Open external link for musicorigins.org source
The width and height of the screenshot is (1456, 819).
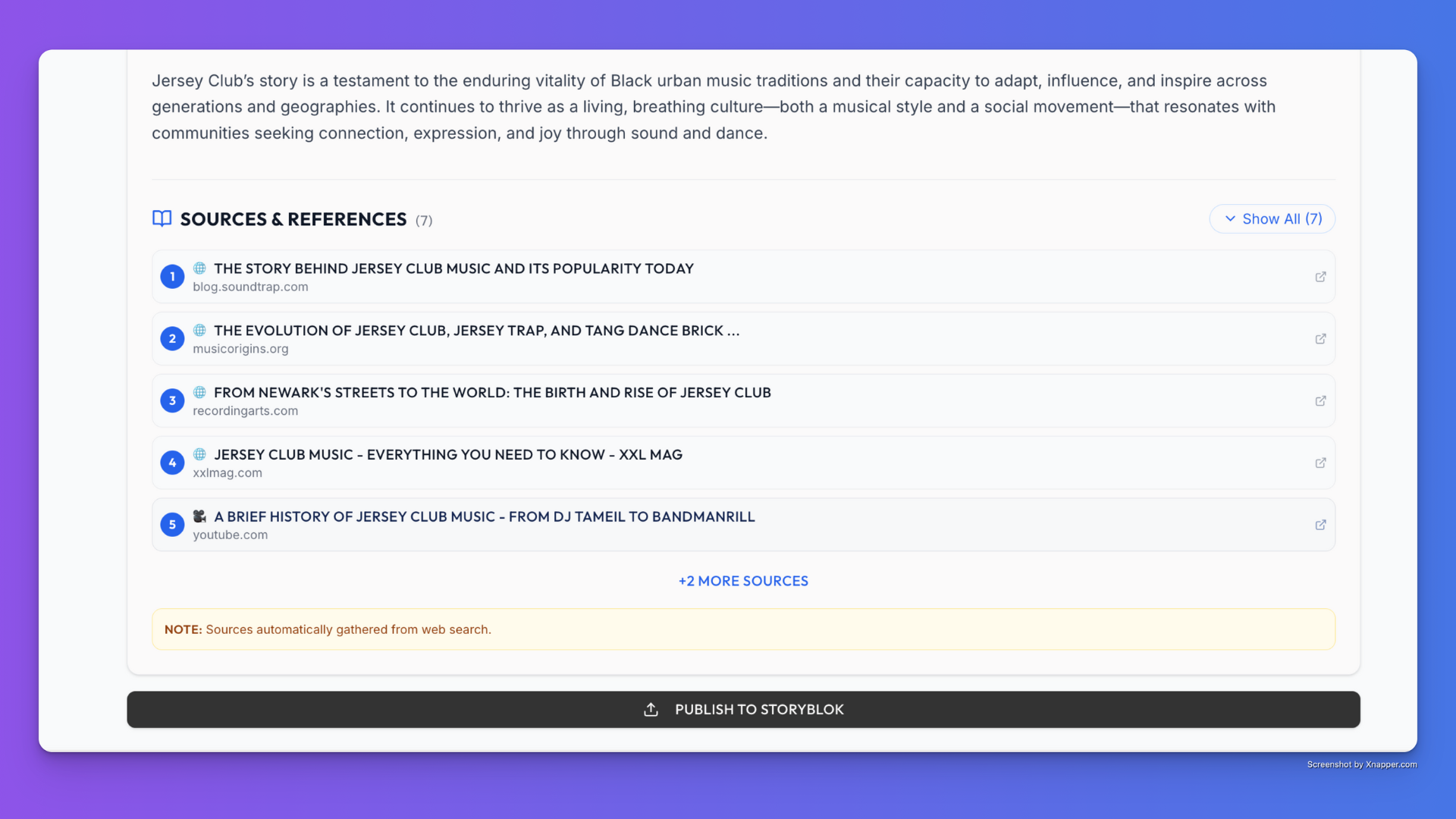[1320, 339]
